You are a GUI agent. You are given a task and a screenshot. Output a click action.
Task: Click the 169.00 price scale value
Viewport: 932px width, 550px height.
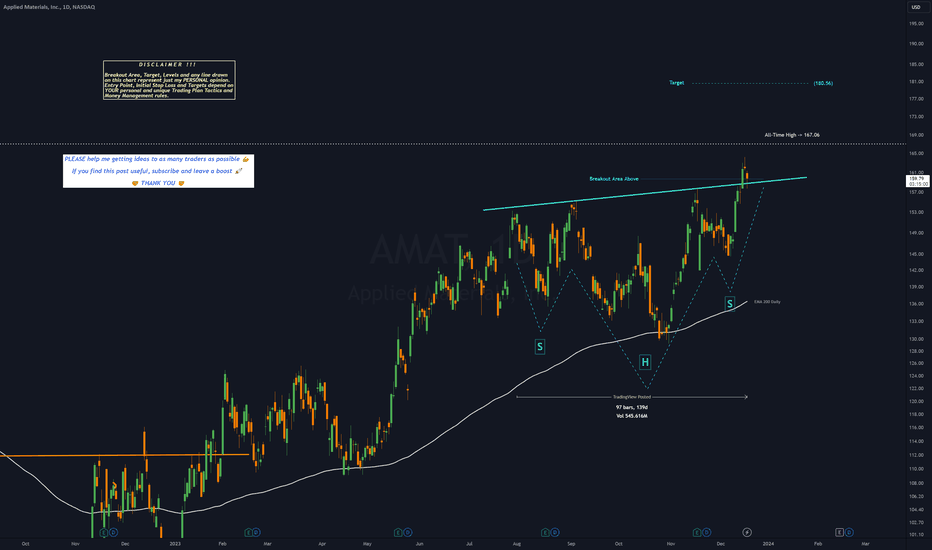[x=916, y=135]
